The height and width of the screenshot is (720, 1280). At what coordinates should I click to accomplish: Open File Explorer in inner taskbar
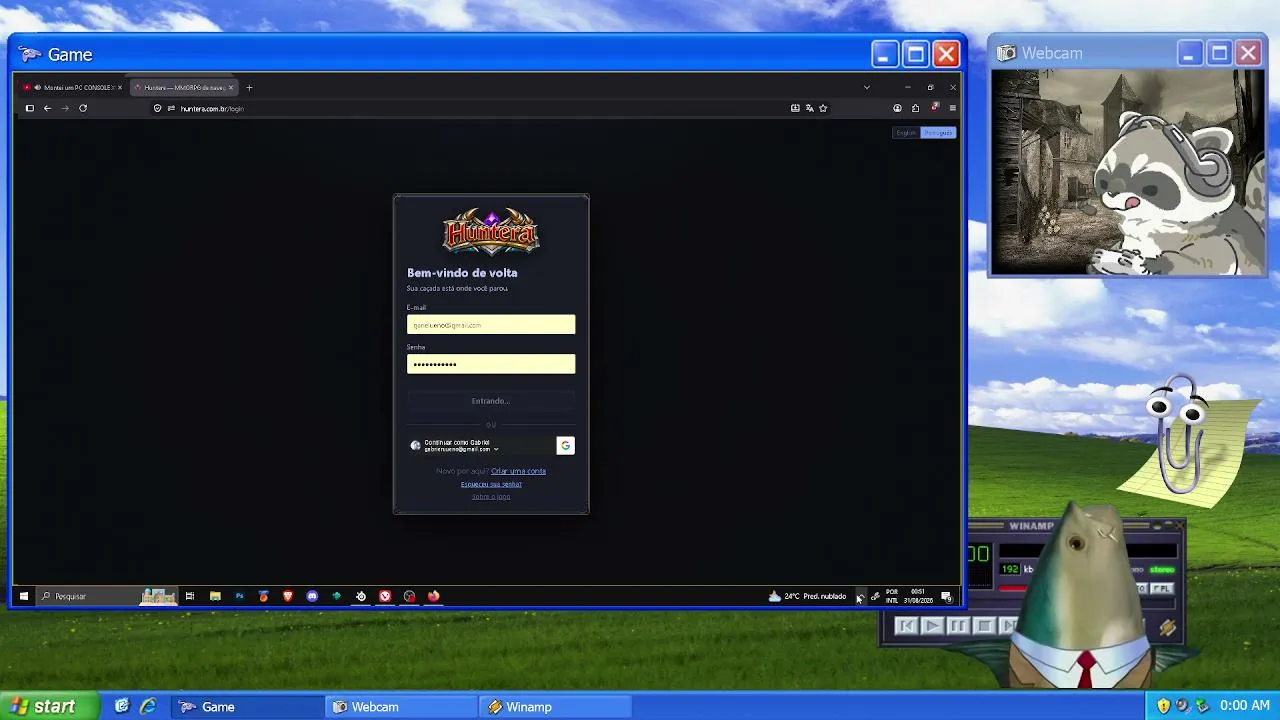pos(215,596)
